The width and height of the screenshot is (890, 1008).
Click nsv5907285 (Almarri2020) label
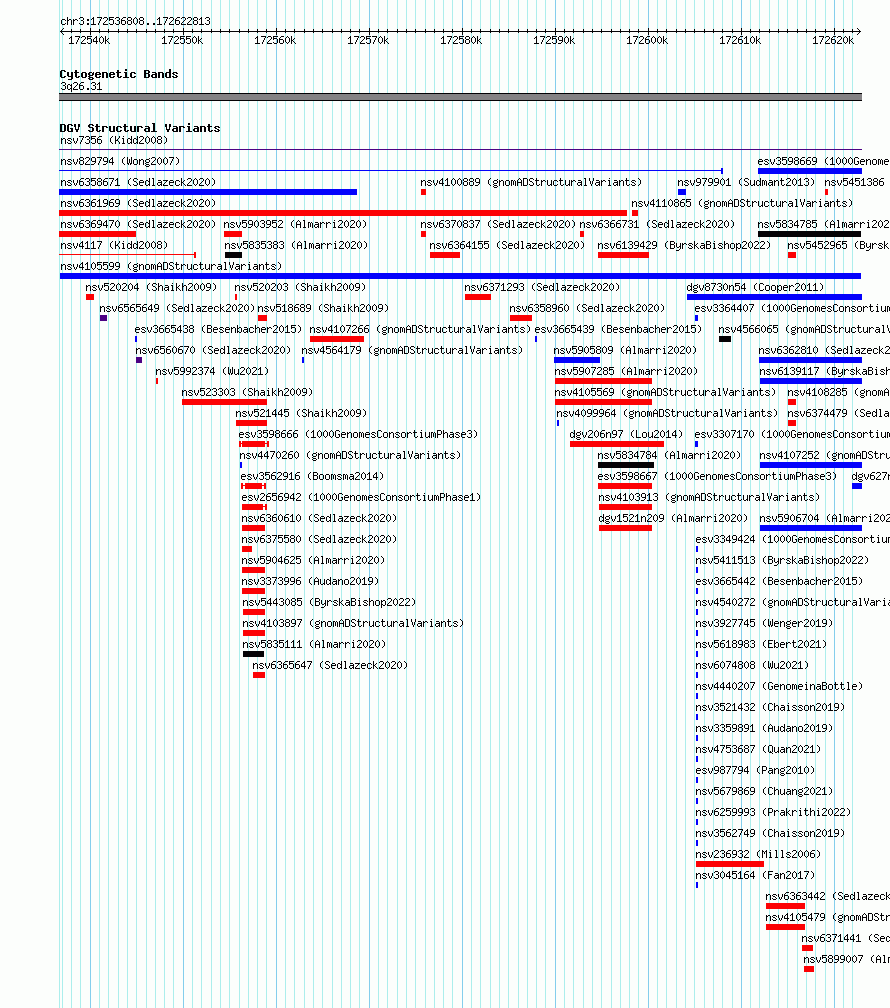[x=626, y=372]
